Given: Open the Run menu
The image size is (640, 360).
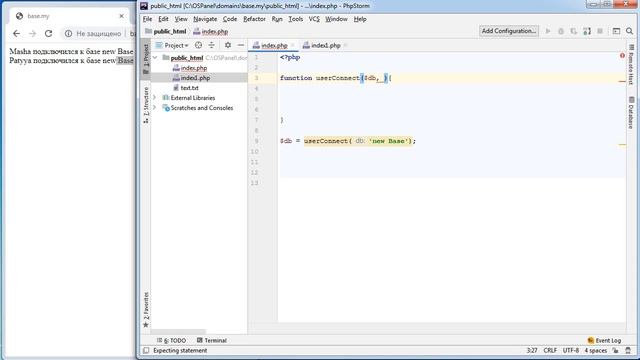Looking at the screenshot, I should pos(277,19).
